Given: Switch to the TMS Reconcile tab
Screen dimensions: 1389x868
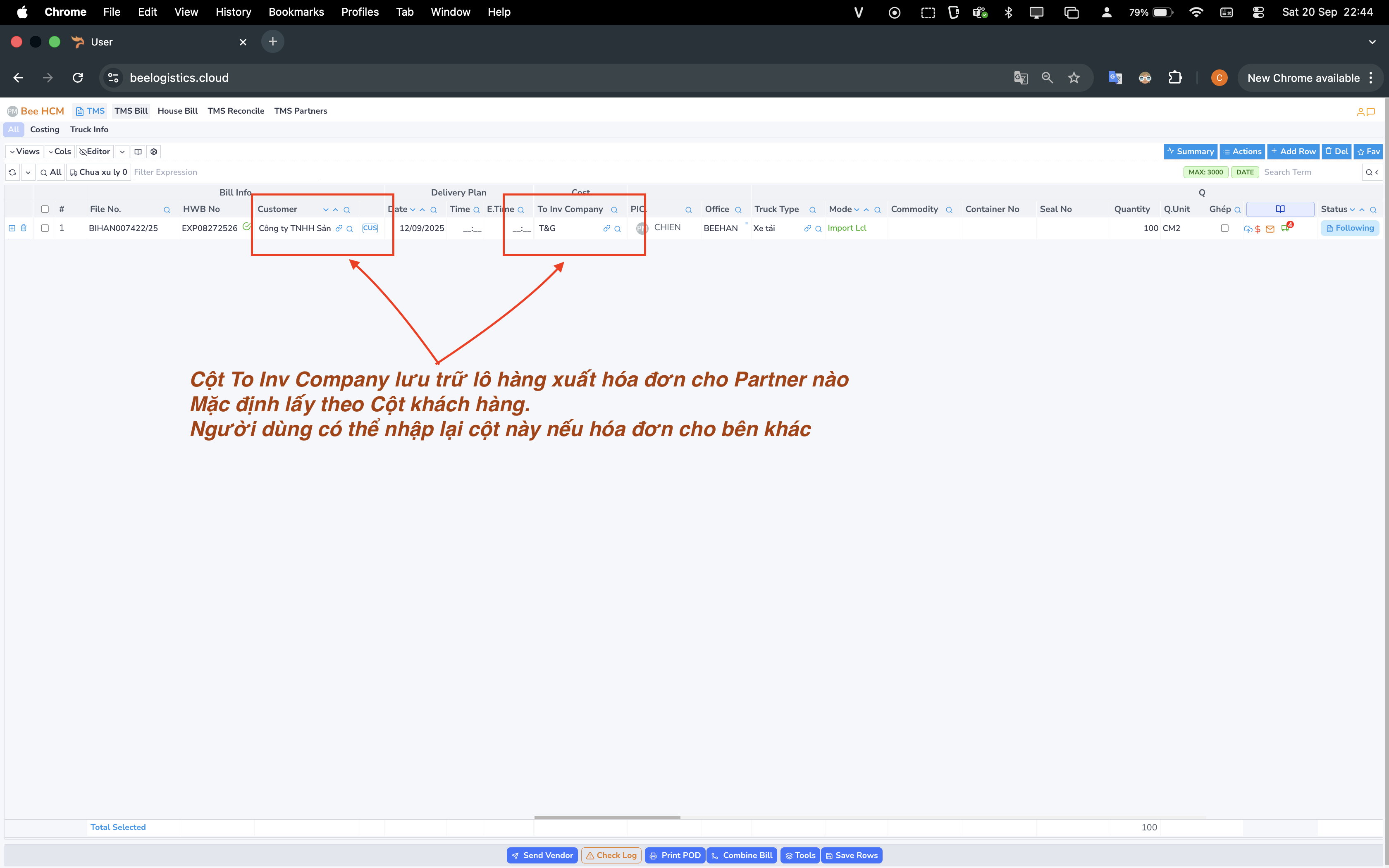Looking at the screenshot, I should point(235,111).
